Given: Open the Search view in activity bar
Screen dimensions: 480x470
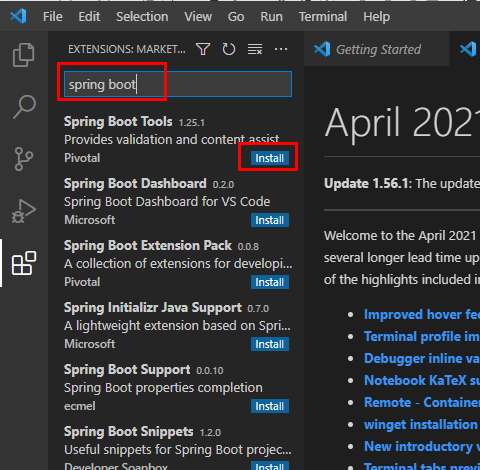Looking at the screenshot, I should [24, 107].
